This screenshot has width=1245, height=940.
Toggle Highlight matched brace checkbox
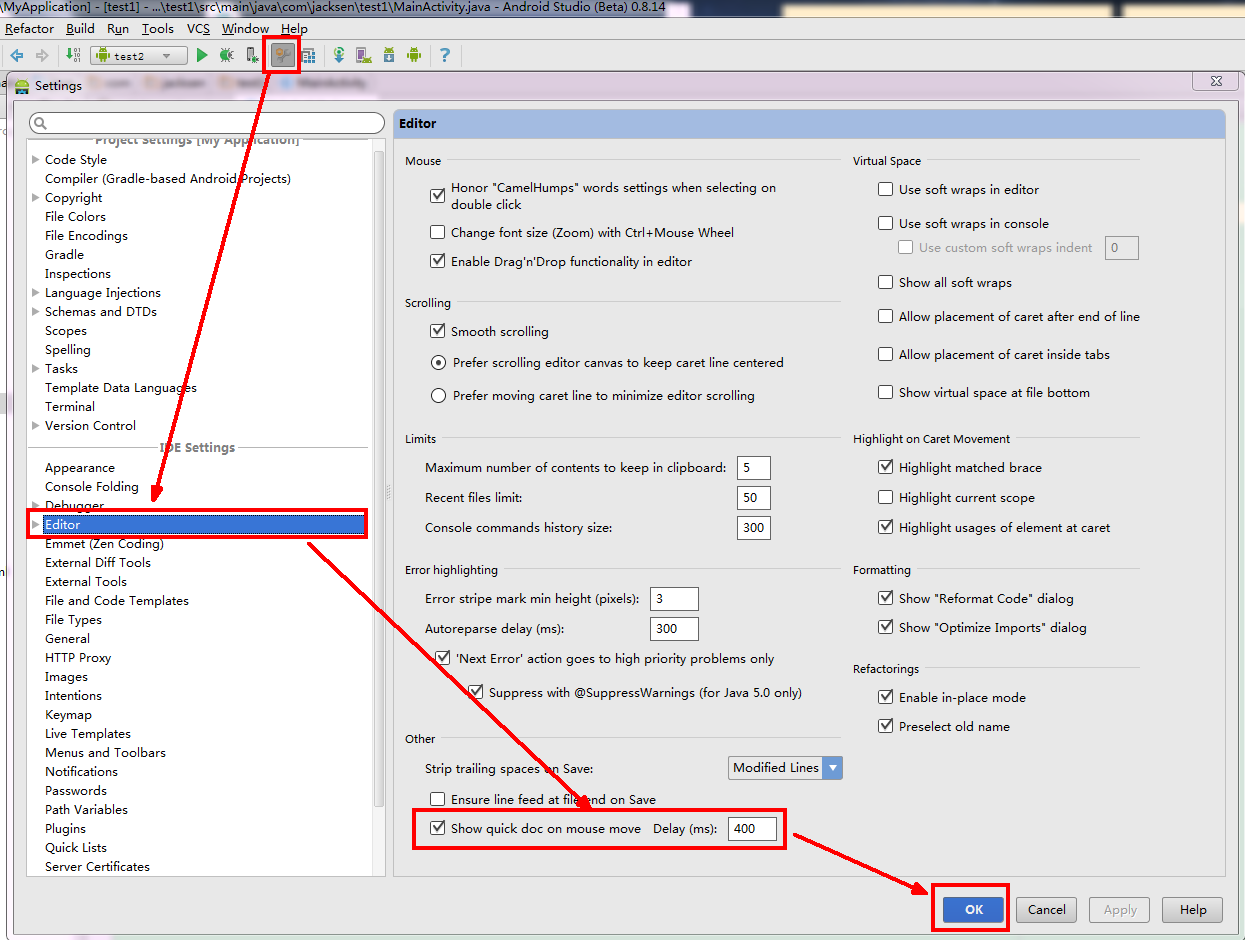[x=885, y=467]
